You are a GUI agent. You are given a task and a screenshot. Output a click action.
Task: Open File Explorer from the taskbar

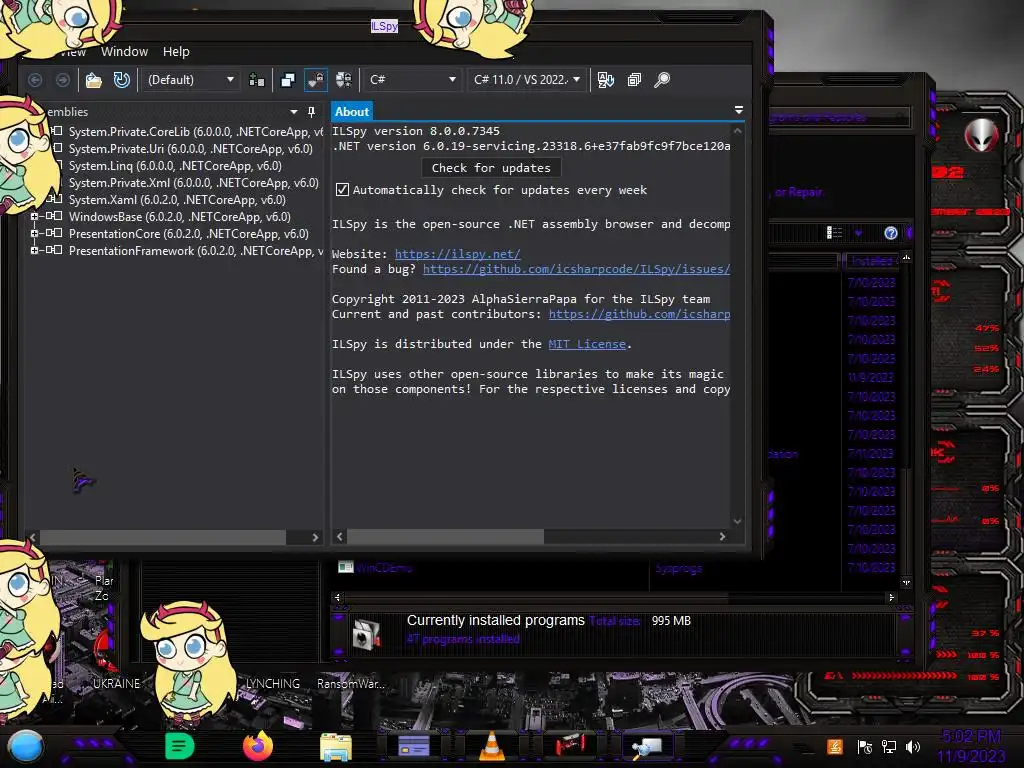[336, 746]
